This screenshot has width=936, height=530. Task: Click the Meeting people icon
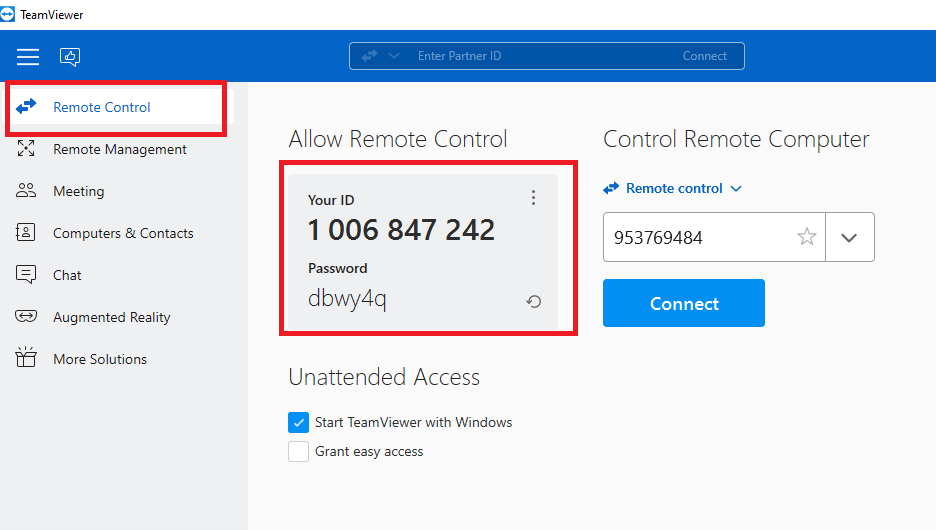coord(26,190)
